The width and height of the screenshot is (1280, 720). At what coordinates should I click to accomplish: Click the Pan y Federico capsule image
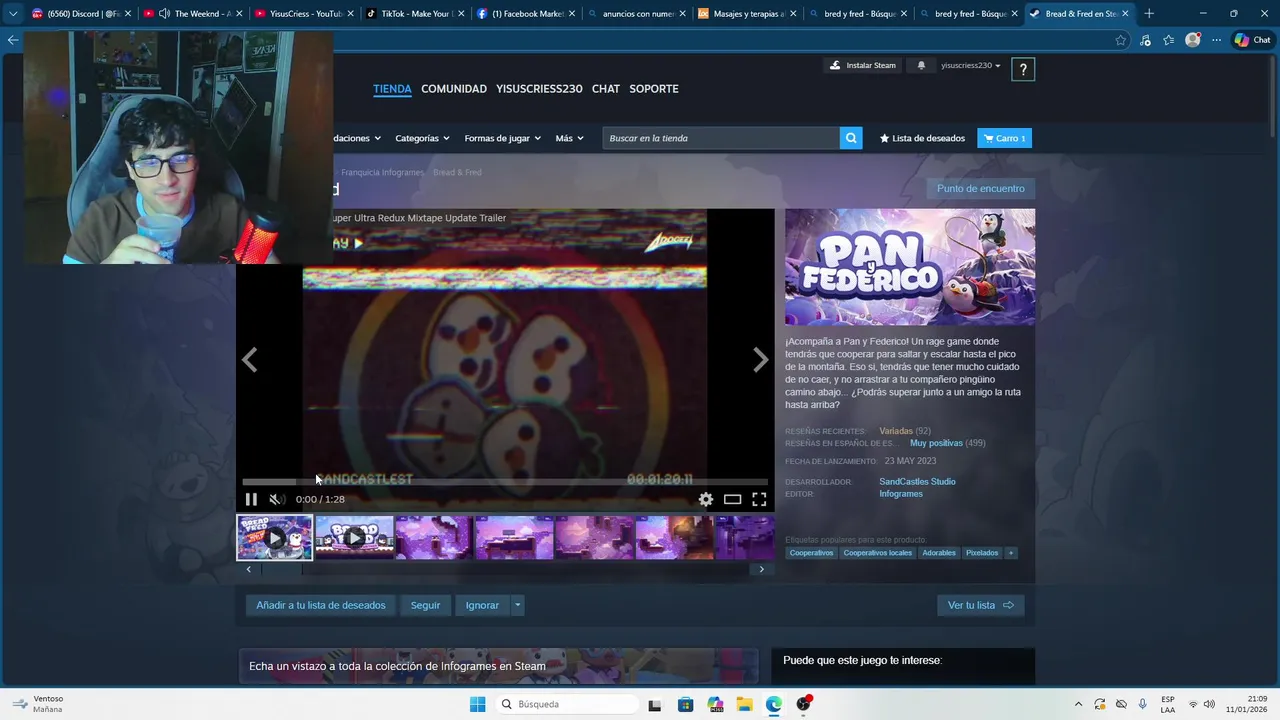tap(910, 267)
